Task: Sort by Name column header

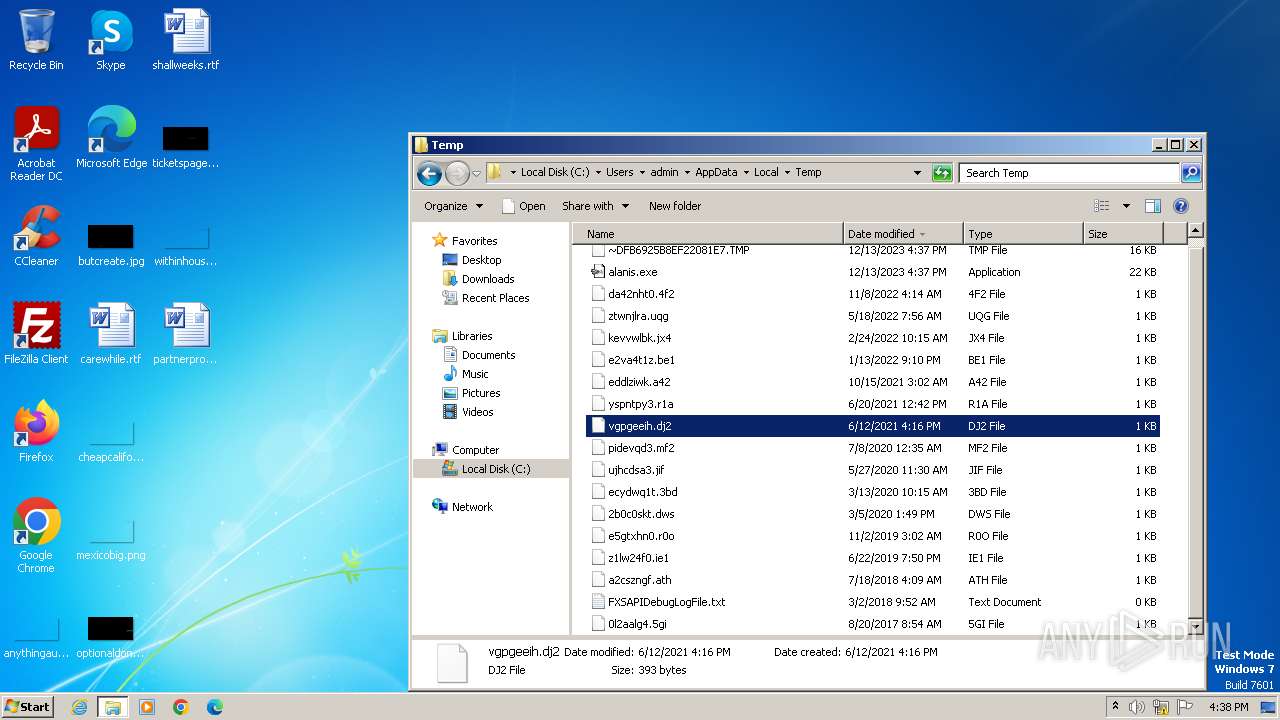Action: pos(708,234)
